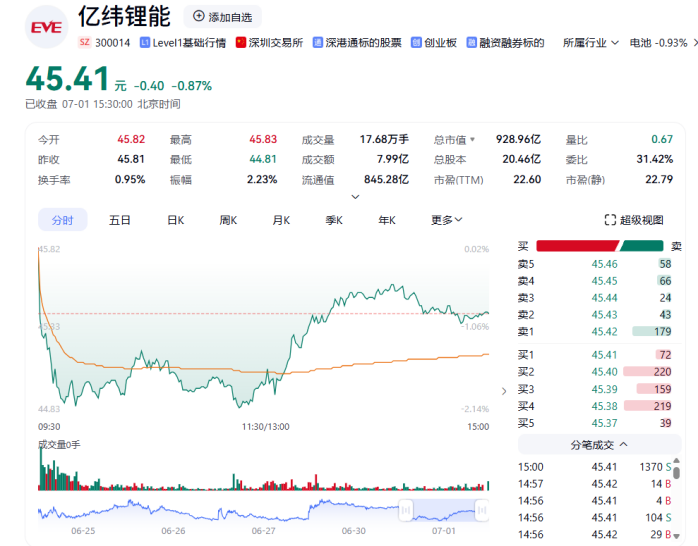The height and width of the screenshot is (546, 698).
Task: Add stock via 添加自选 button
Action: [x=223, y=17]
